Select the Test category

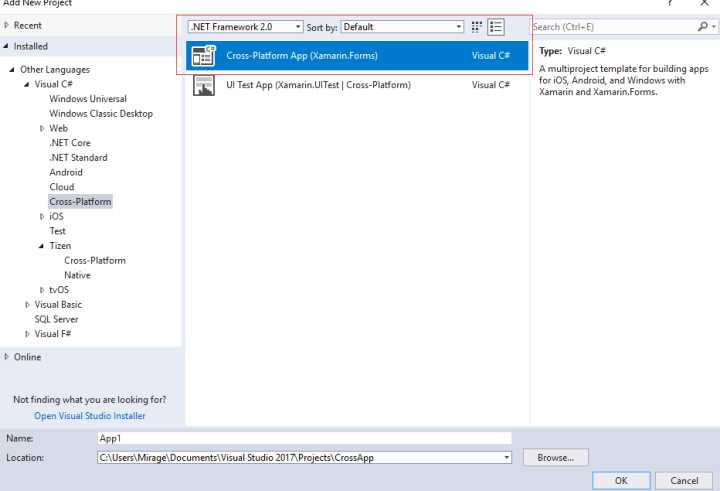[58, 231]
